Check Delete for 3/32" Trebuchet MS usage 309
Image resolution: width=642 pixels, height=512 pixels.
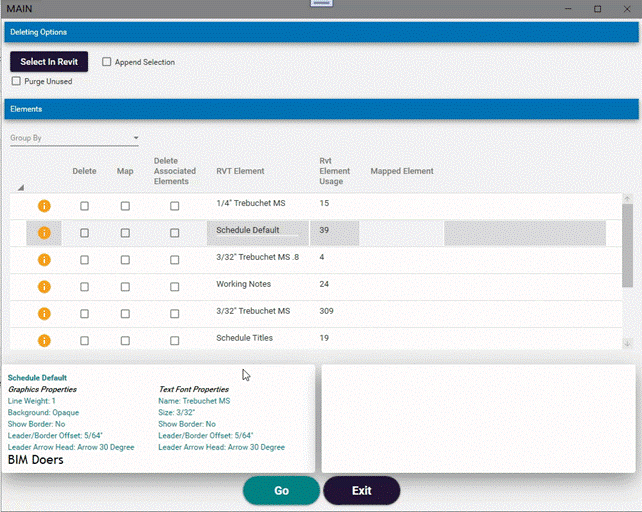(84, 314)
